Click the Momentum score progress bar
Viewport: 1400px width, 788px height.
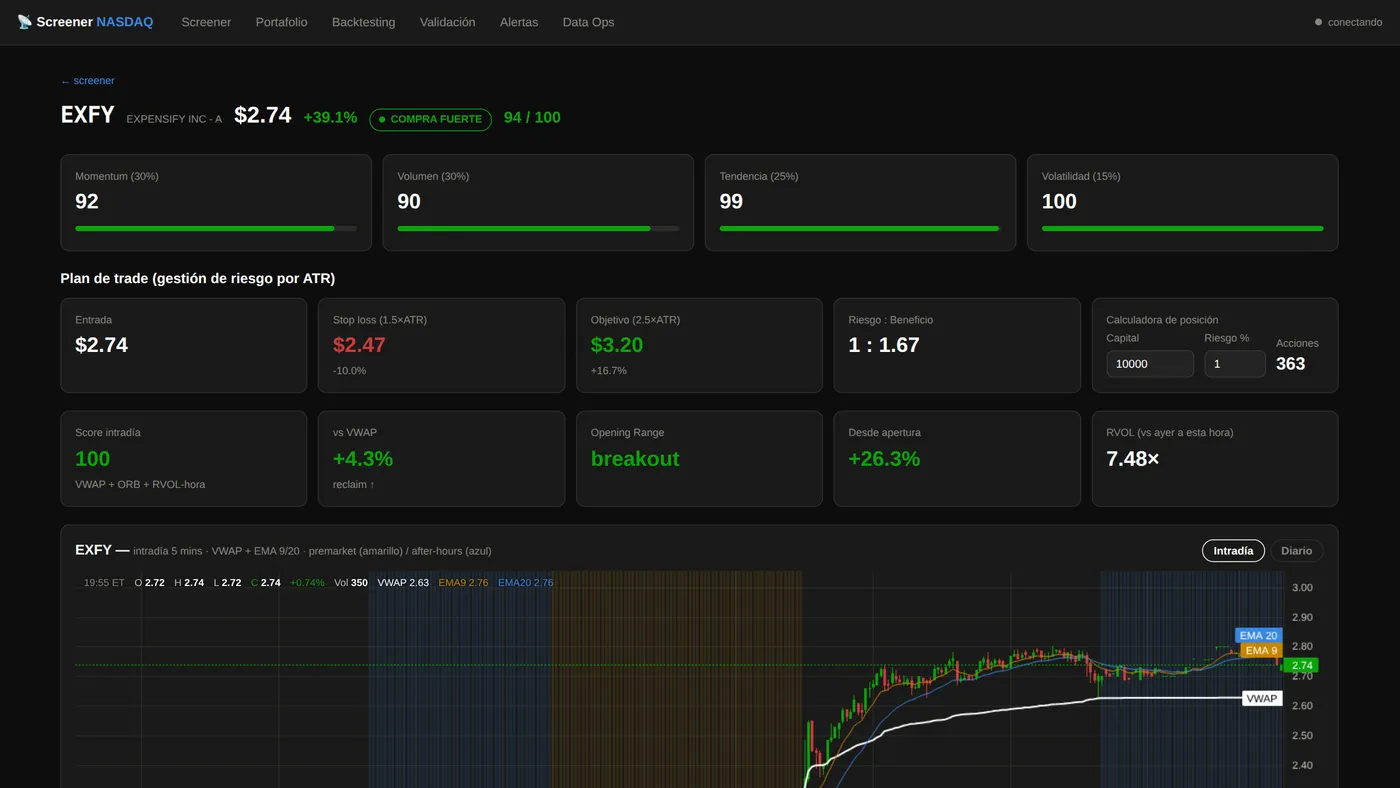(216, 229)
